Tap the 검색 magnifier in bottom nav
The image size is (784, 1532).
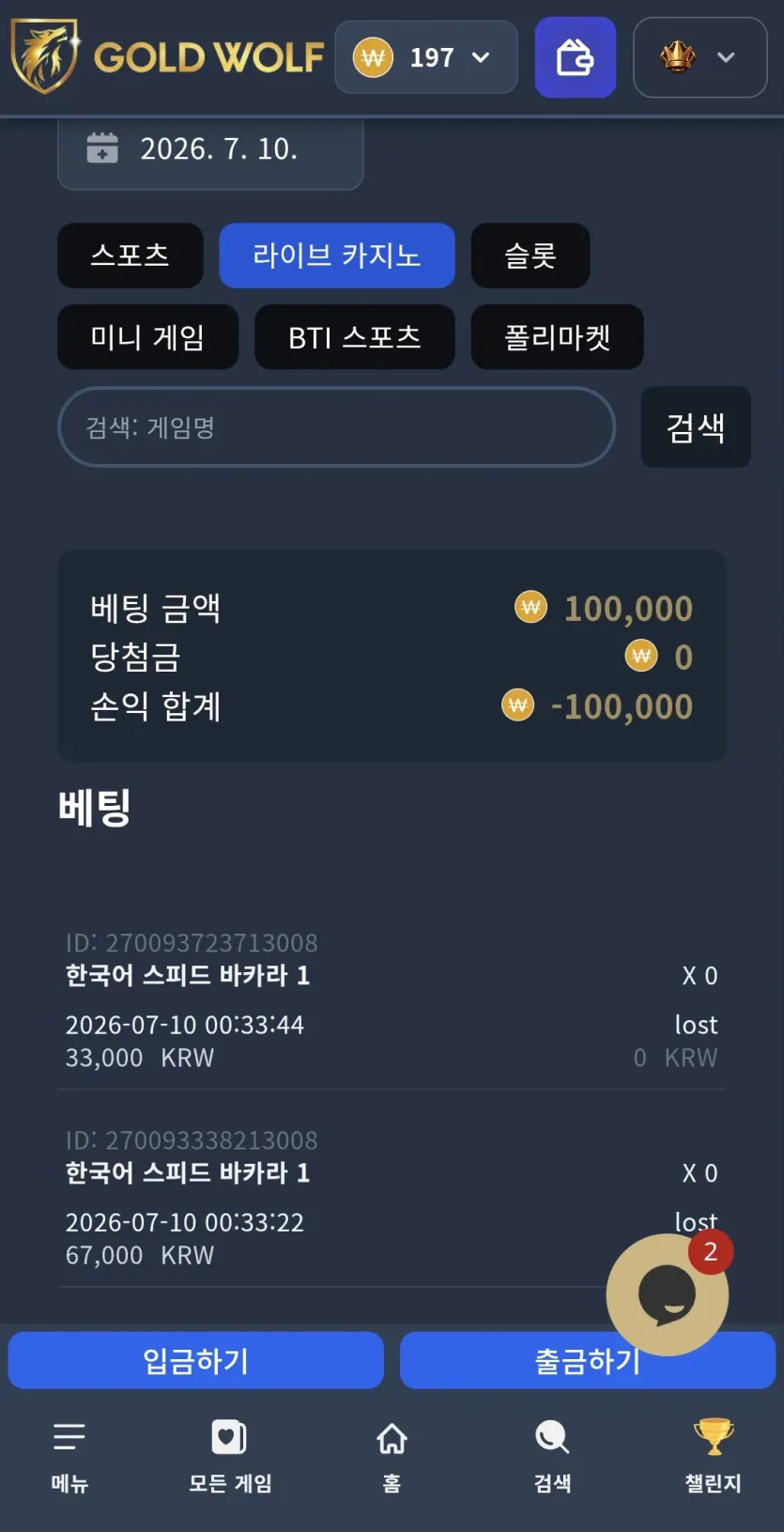(x=552, y=1437)
